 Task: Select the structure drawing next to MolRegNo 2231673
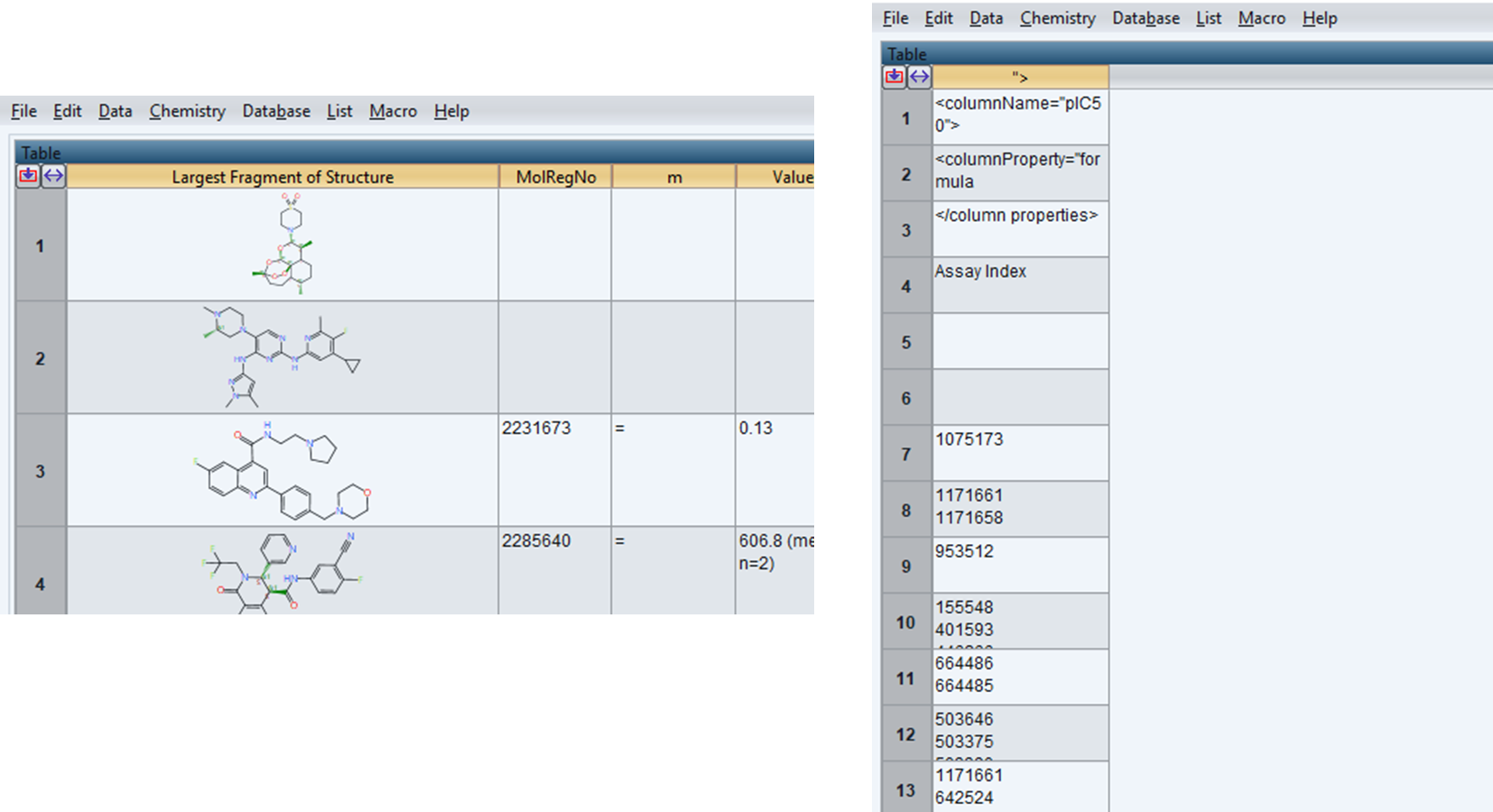point(283,470)
